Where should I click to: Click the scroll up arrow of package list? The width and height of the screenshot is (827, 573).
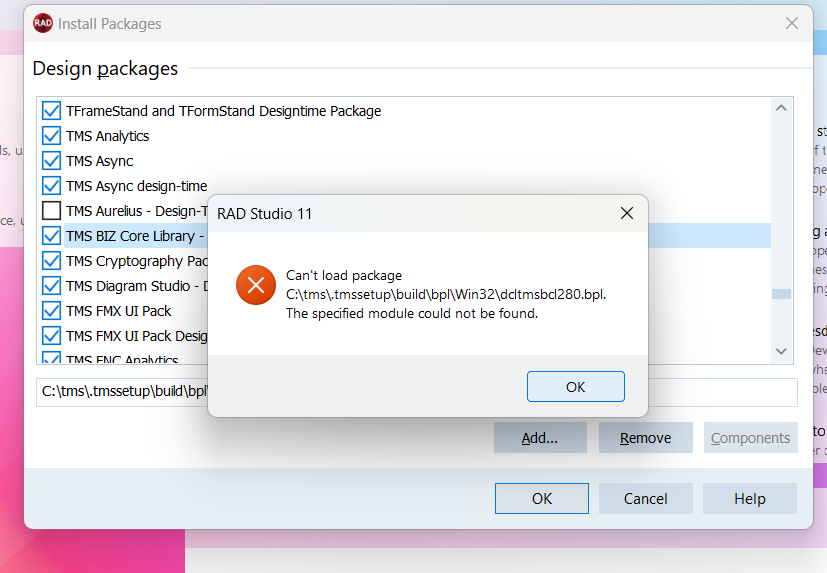point(781,108)
